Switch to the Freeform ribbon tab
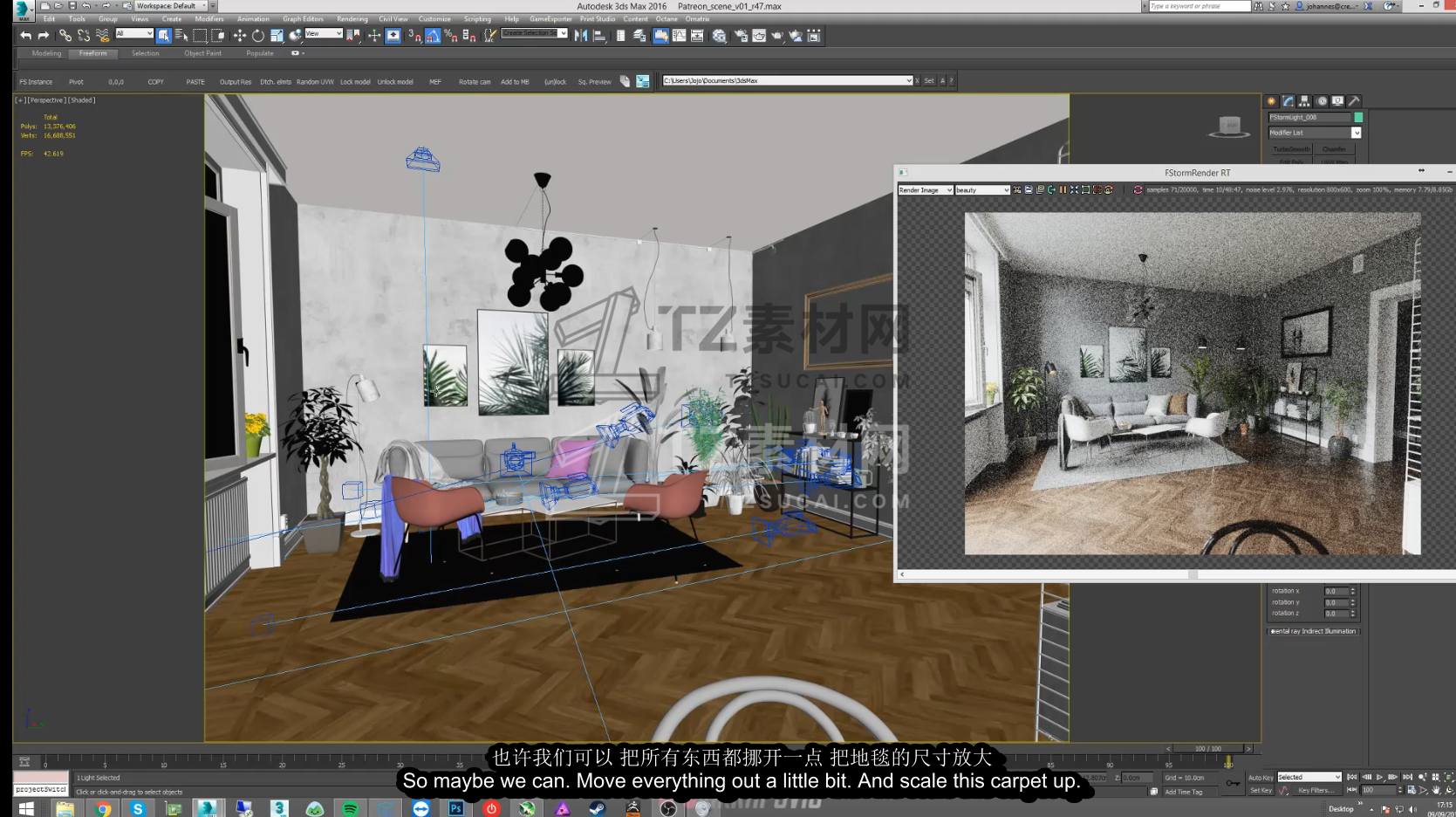This screenshot has height=817, width=1456. (92, 53)
